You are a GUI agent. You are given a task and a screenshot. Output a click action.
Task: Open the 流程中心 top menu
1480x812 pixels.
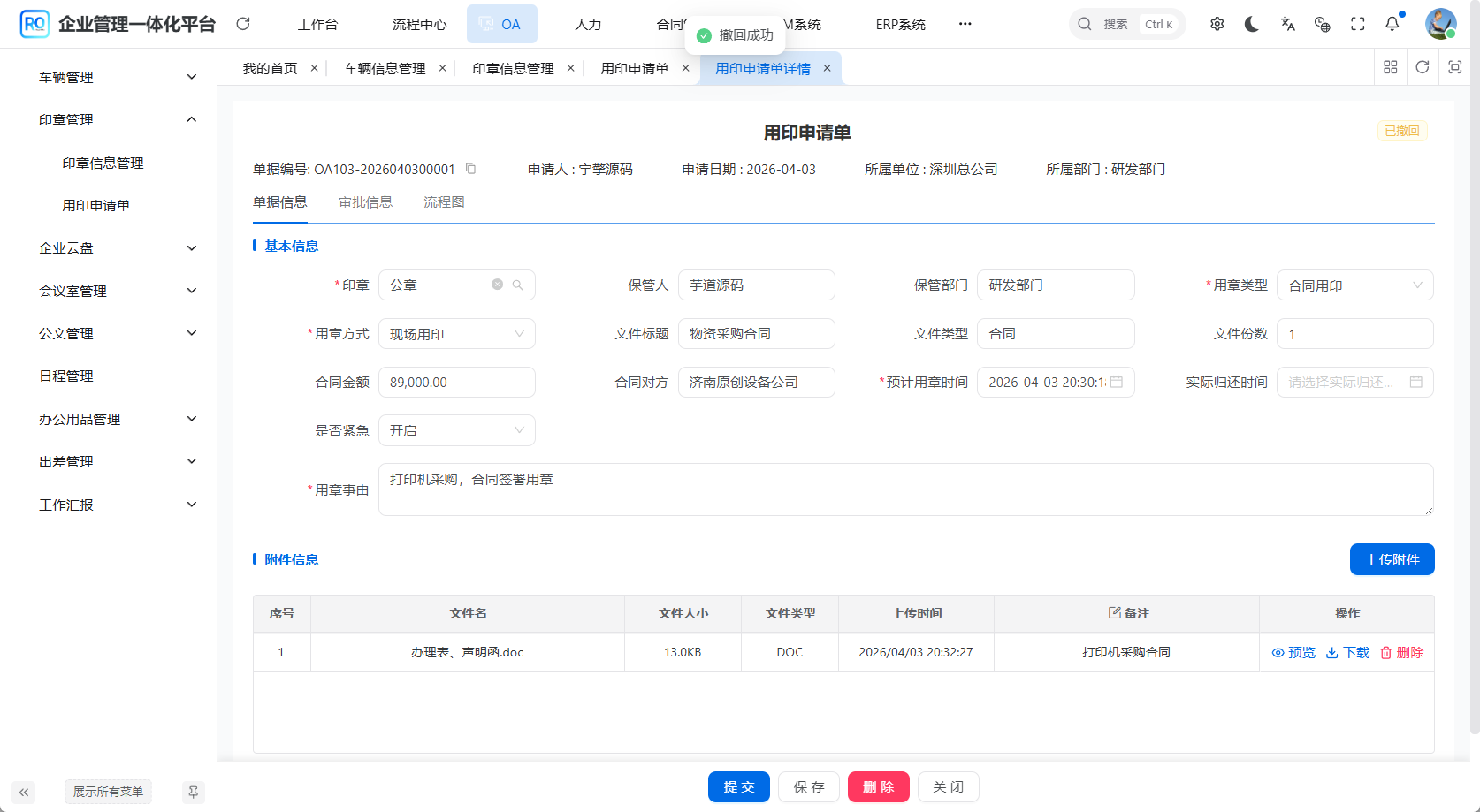(419, 24)
